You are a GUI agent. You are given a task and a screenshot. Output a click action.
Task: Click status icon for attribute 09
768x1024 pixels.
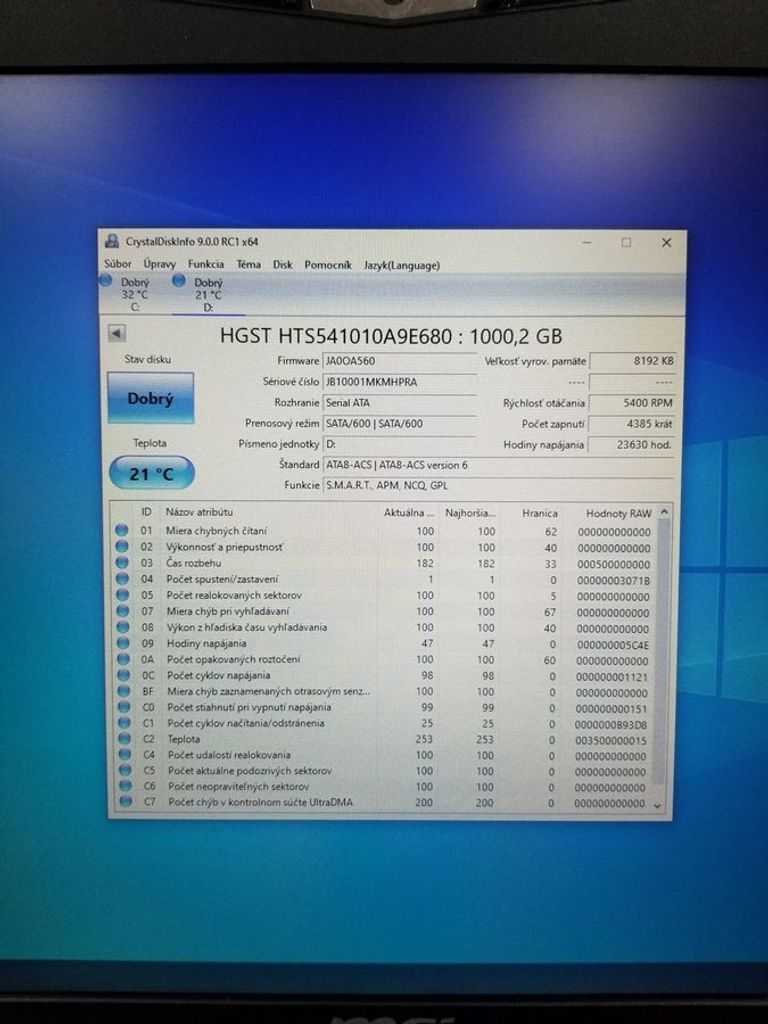pyautogui.click(x=123, y=643)
